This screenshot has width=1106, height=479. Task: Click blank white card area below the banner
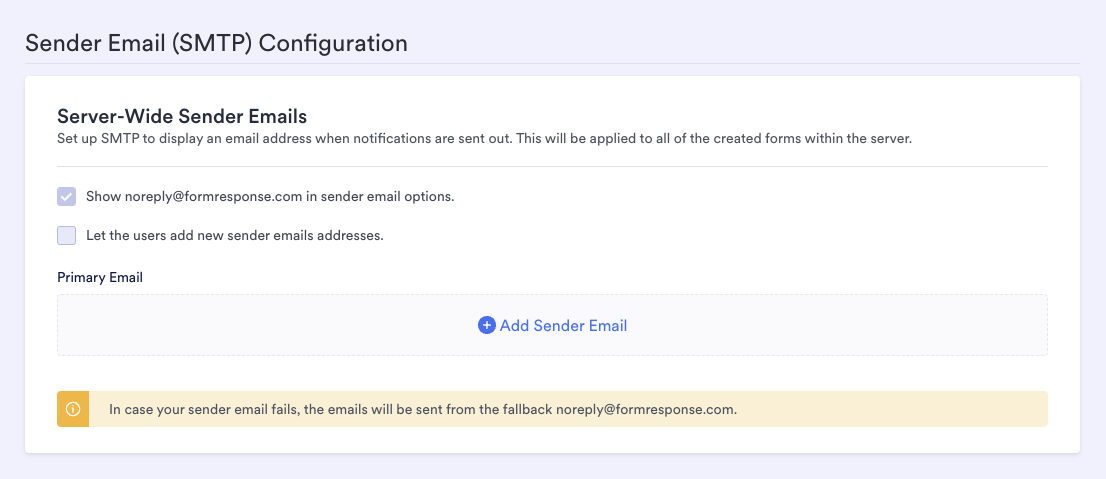click(552, 440)
